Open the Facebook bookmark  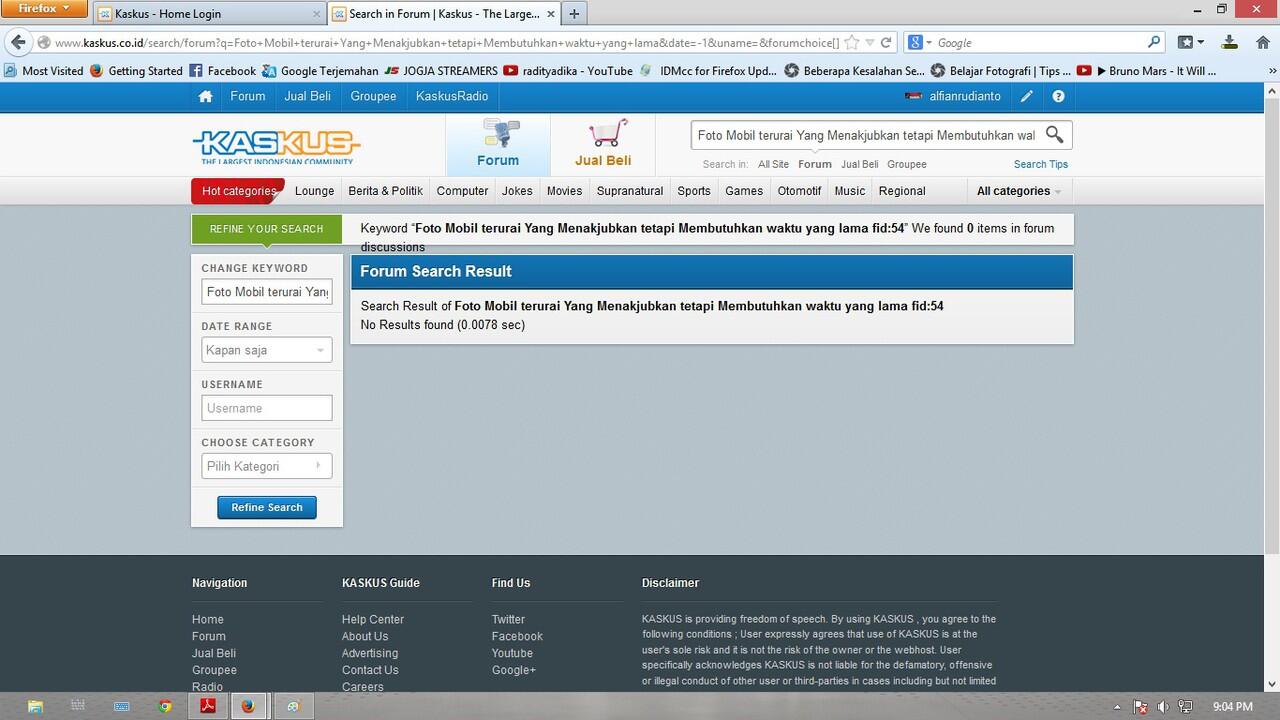pyautogui.click(x=222, y=71)
